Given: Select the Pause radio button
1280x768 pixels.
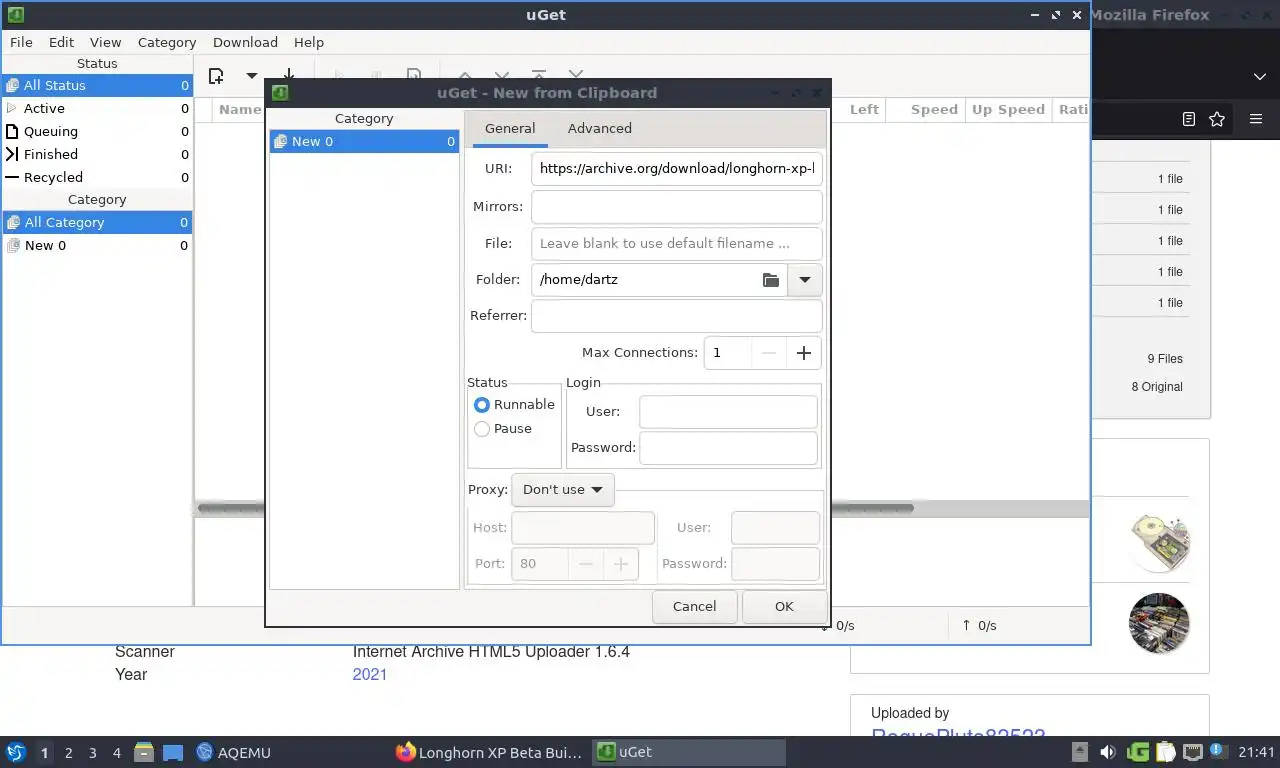Looking at the screenshot, I should 482,429.
